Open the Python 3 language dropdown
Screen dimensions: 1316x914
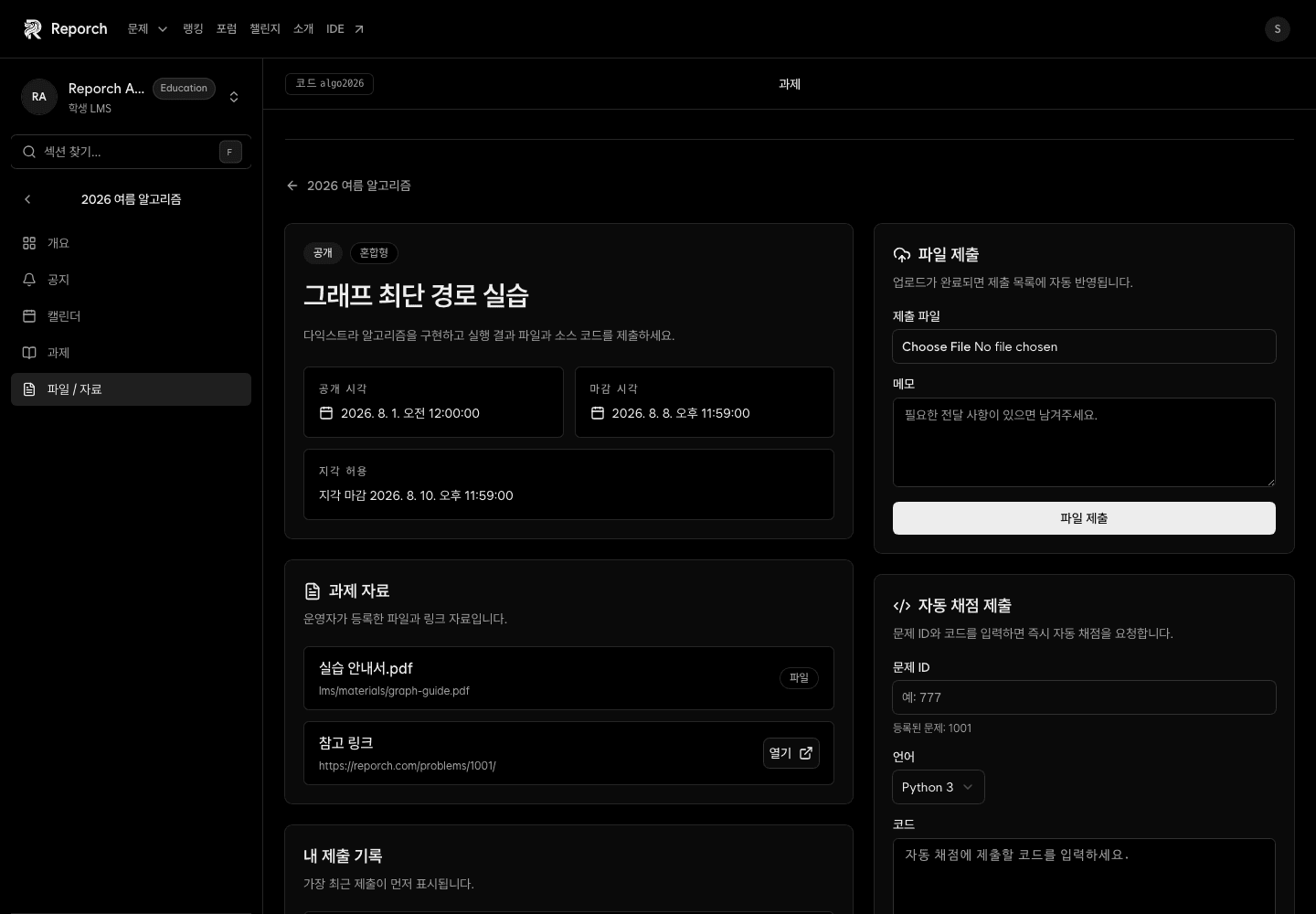tap(939, 787)
